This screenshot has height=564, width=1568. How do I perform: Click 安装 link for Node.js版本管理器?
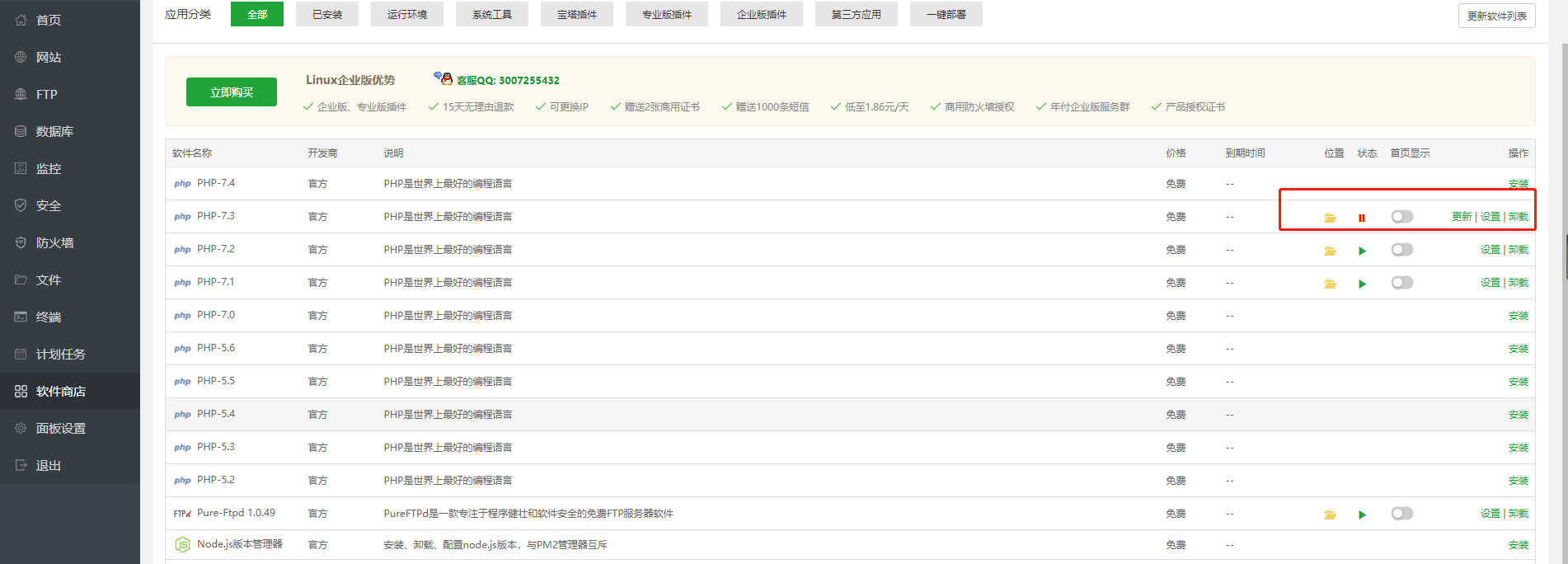(1519, 545)
